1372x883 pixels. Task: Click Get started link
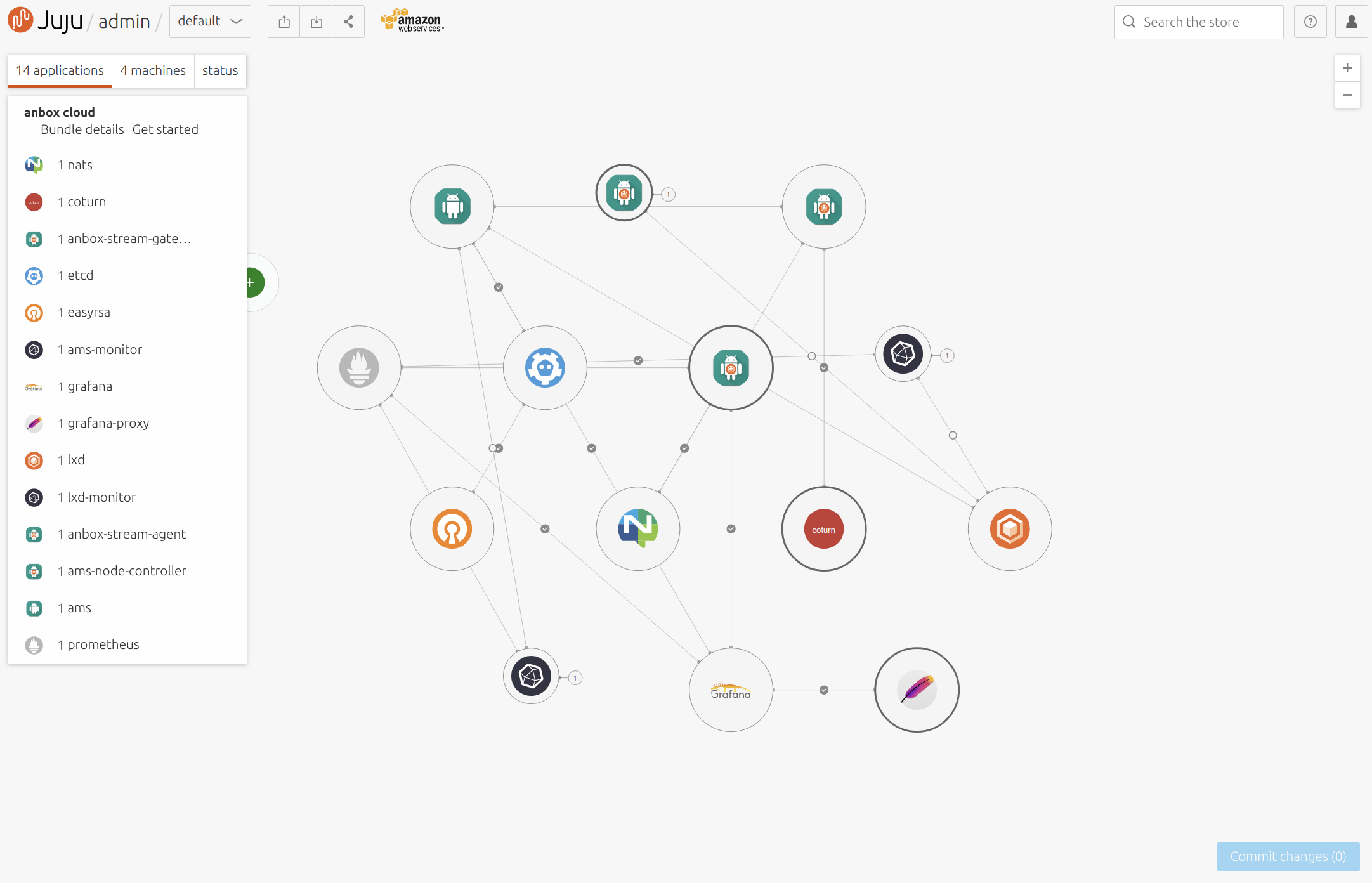coord(165,129)
